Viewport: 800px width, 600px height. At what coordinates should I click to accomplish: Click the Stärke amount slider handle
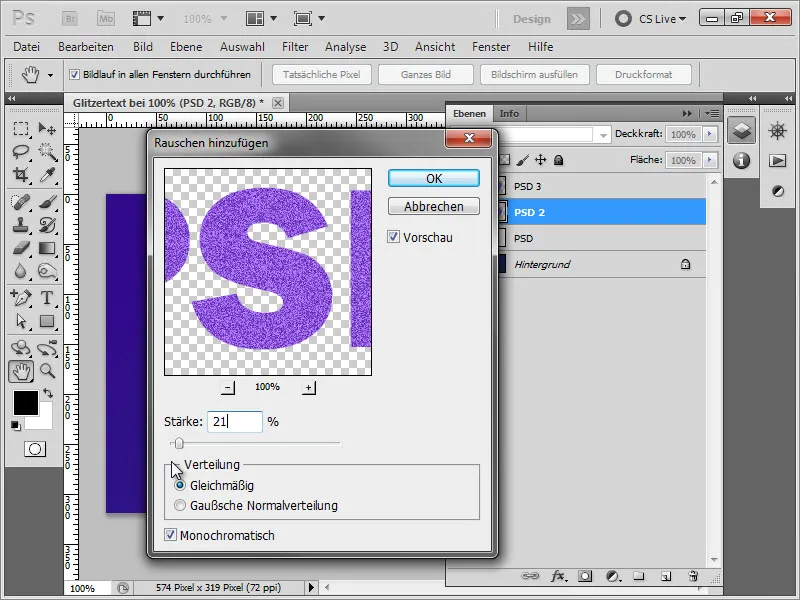pyautogui.click(x=178, y=443)
